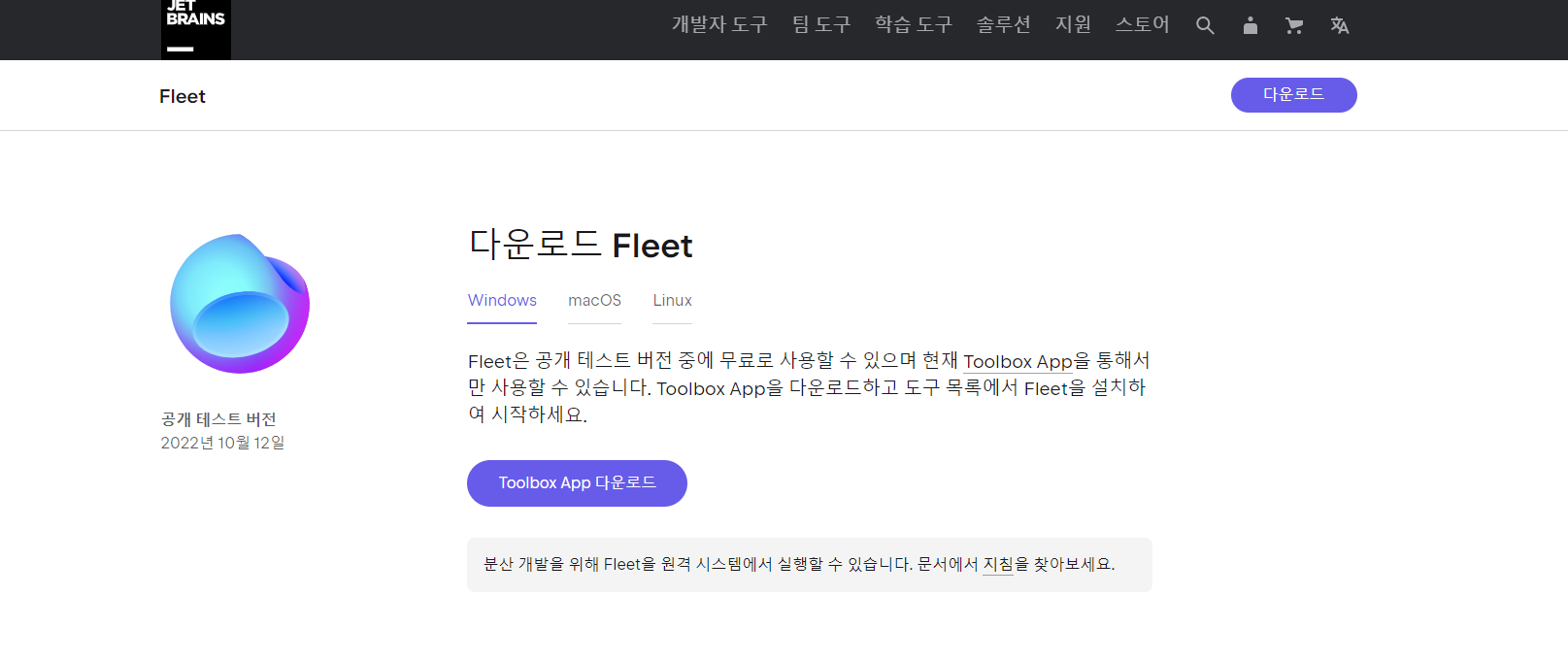Open the shopping cart icon
This screenshot has width=1568, height=662.
pos(1294,25)
